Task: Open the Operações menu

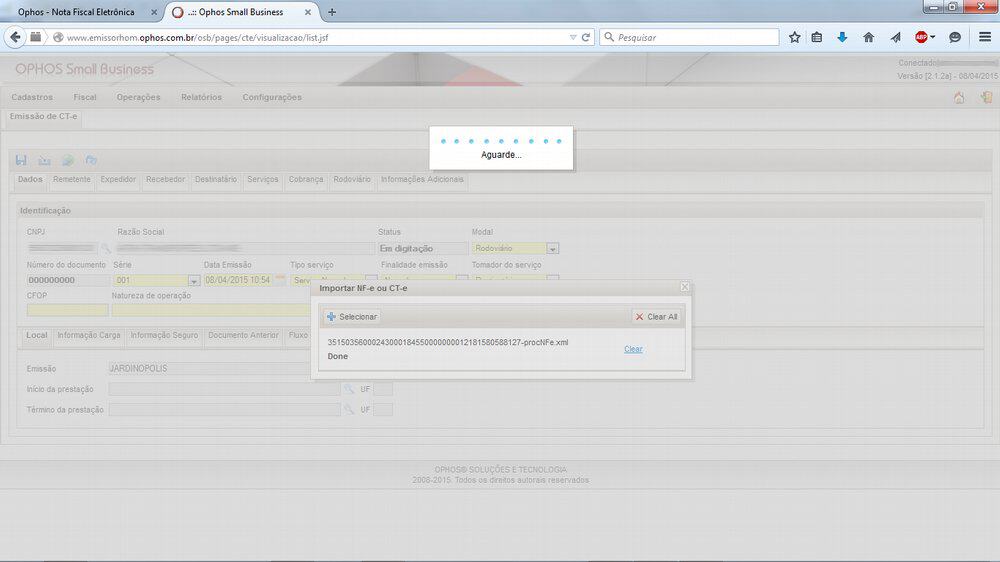Action: tap(138, 97)
